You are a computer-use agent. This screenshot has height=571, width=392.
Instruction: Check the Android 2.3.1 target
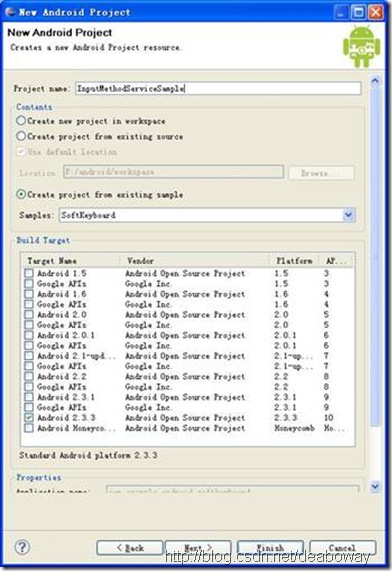29,397
